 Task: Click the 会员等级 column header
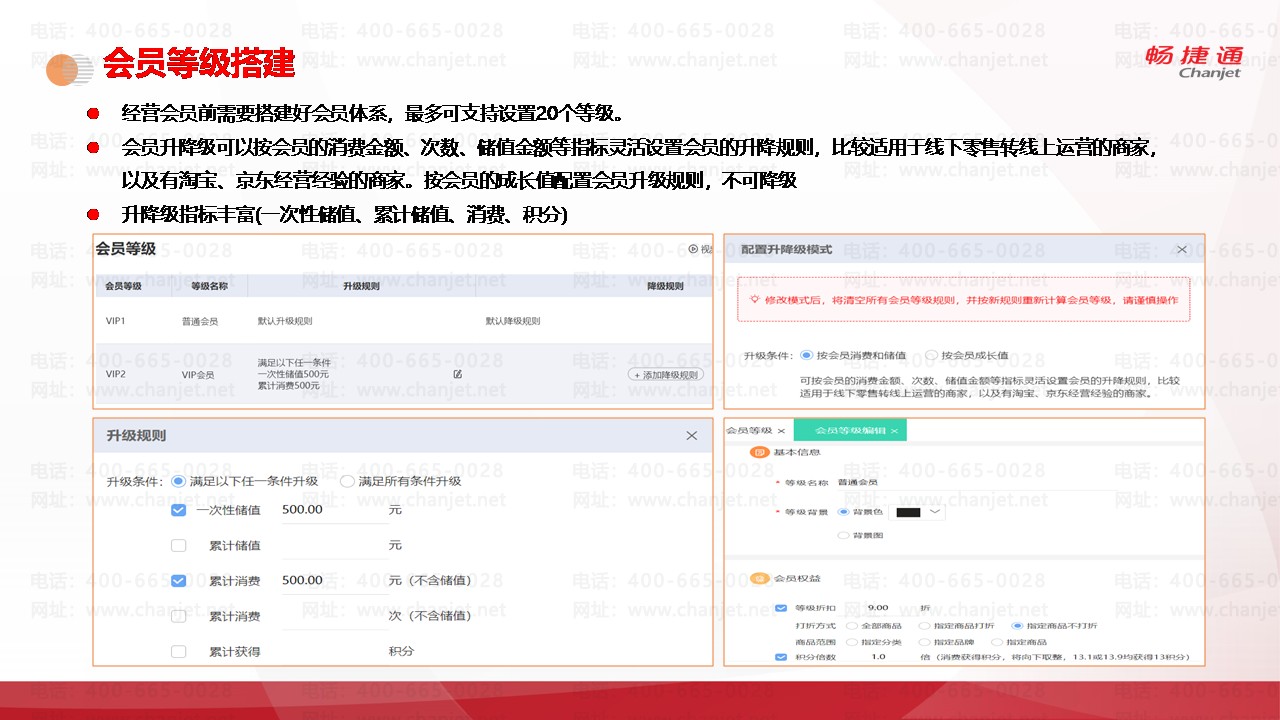point(123,286)
